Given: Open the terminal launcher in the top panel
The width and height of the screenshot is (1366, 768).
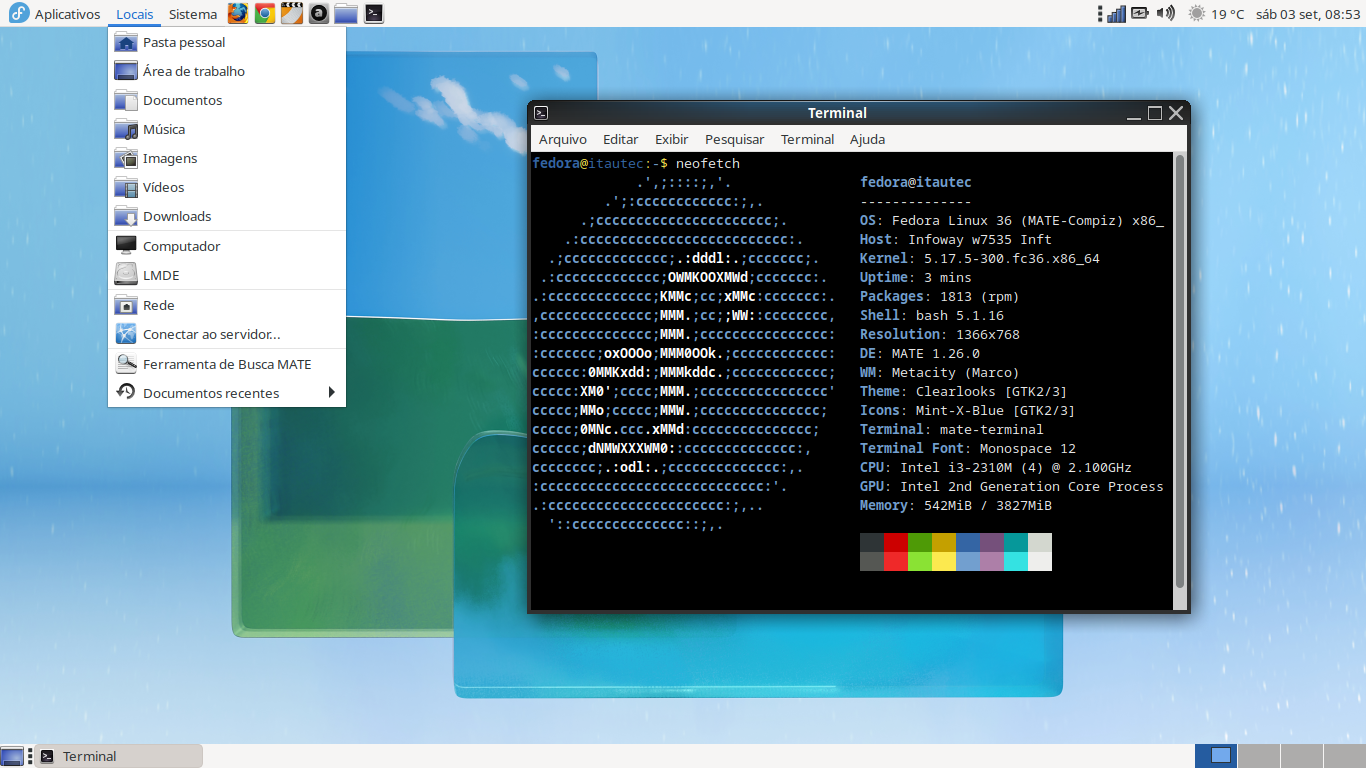Looking at the screenshot, I should pyautogui.click(x=373, y=13).
